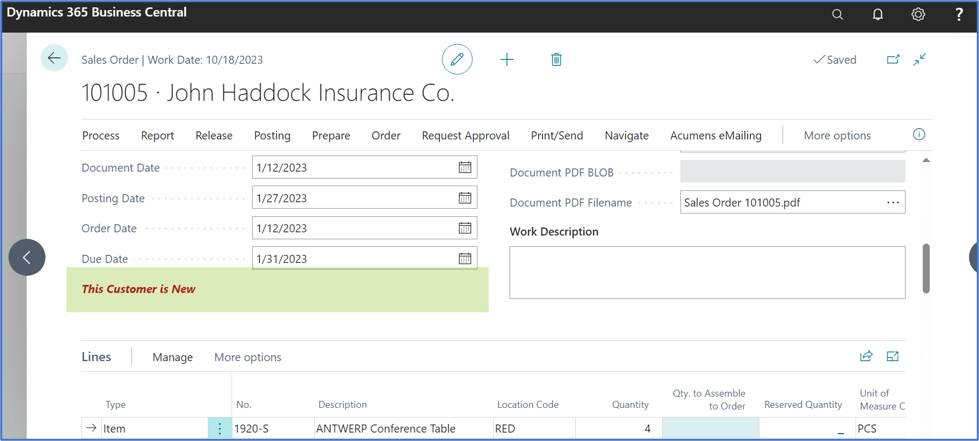This screenshot has width=979, height=441.
Task: Click ellipsis in Document PDF Filename field
Action: tap(893, 202)
